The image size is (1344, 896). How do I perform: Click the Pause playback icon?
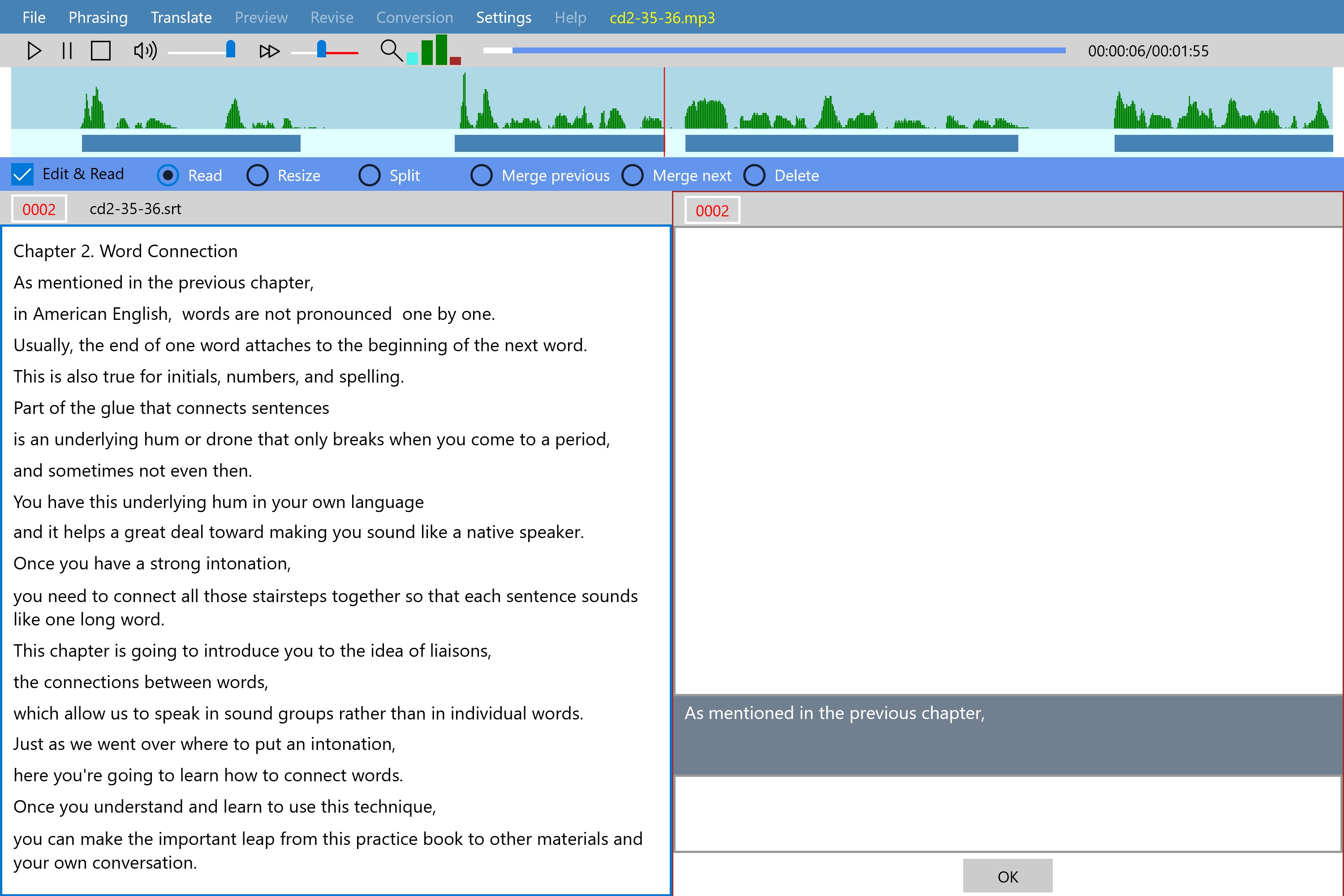pyautogui.click(x=67, y=51)
